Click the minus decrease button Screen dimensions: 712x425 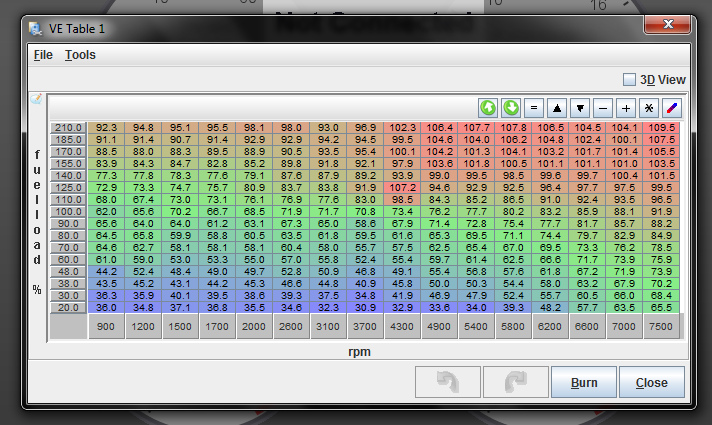603,107
